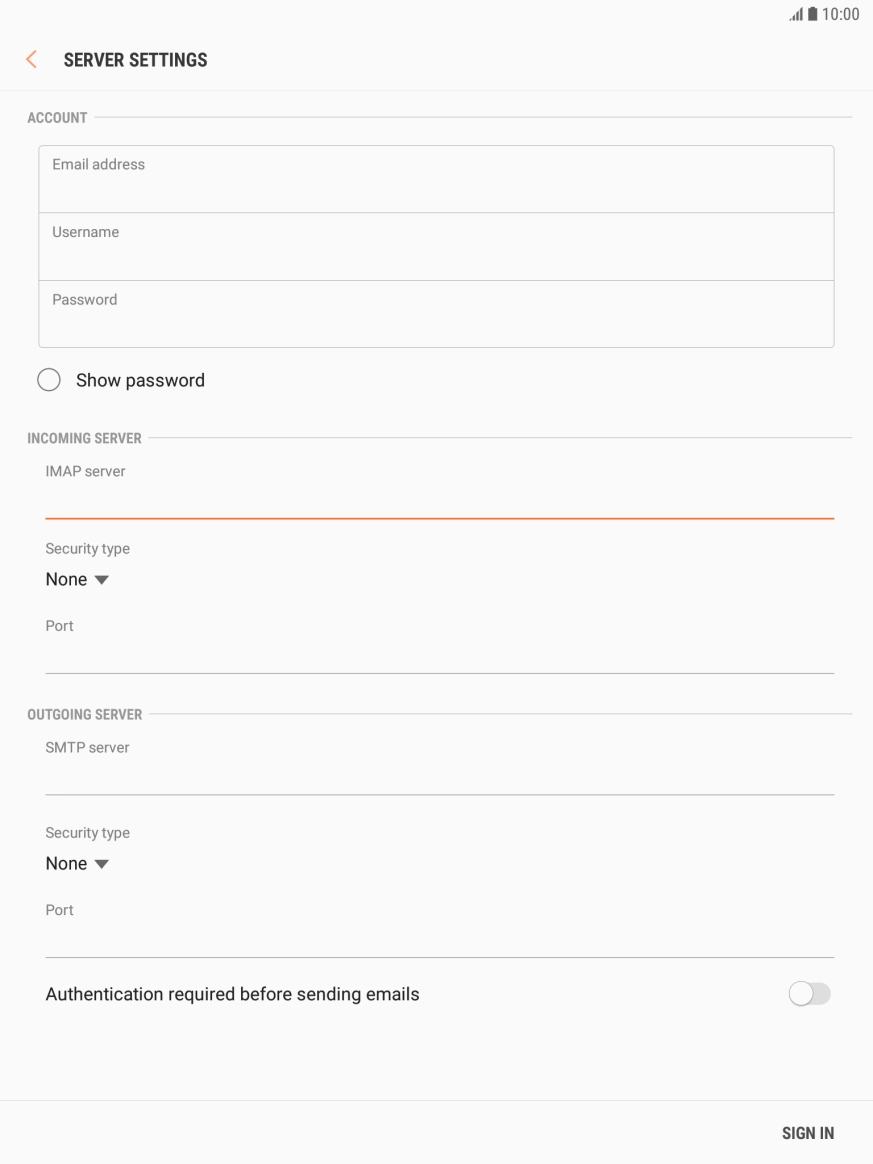The height and width of the screenshot is (1164, 873).
Task: Select the Password field
Action: [437, 314]
